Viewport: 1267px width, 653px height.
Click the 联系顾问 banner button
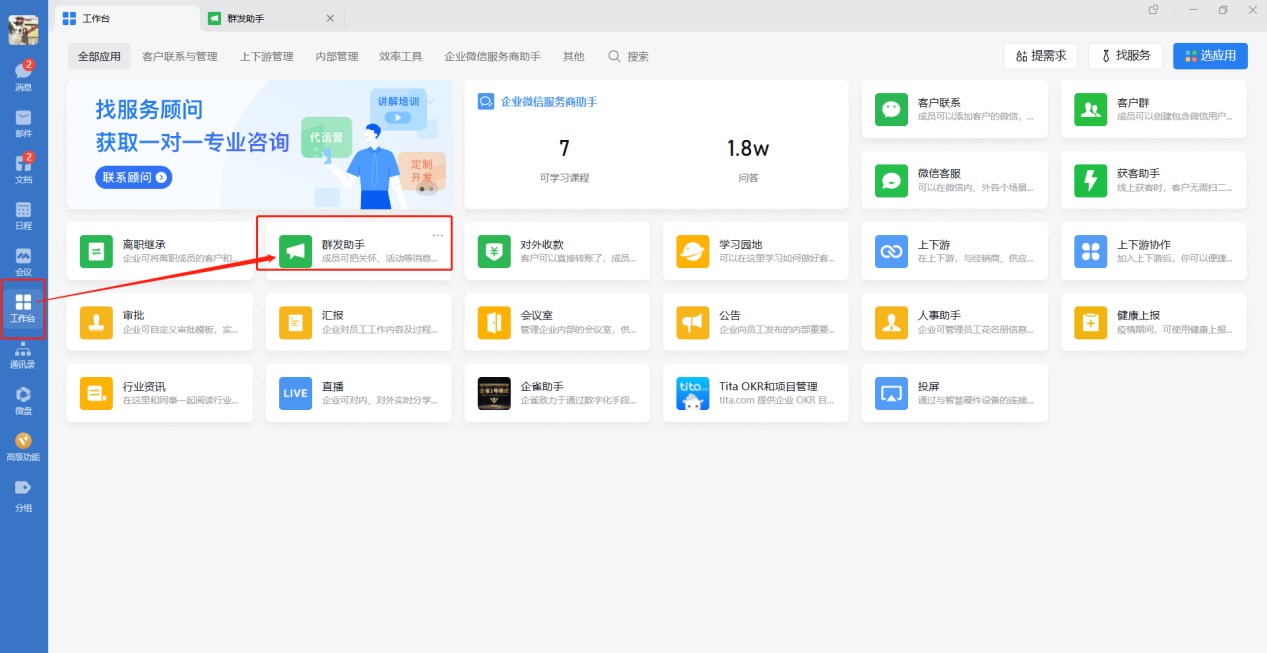point(134,178)
